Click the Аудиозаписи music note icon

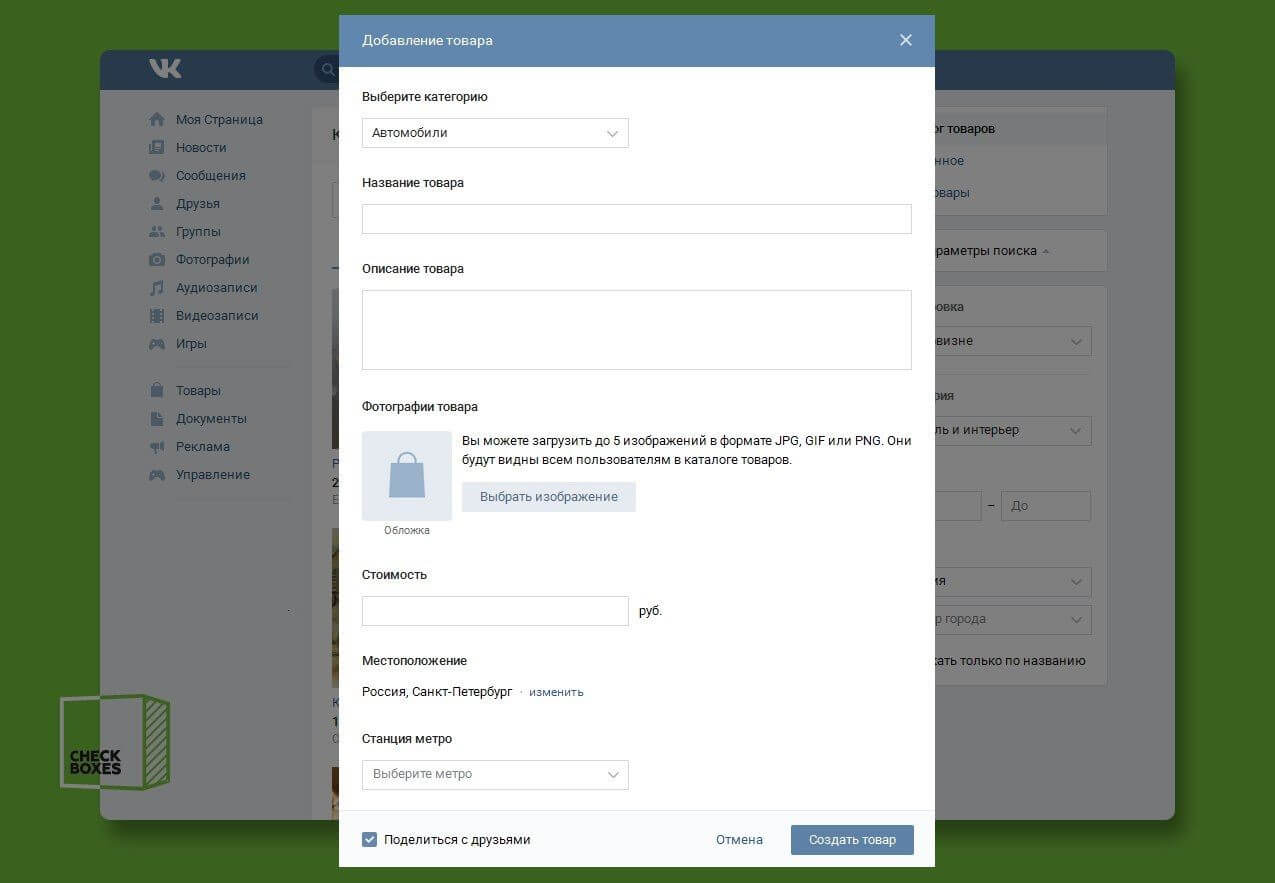click(157, 288)
